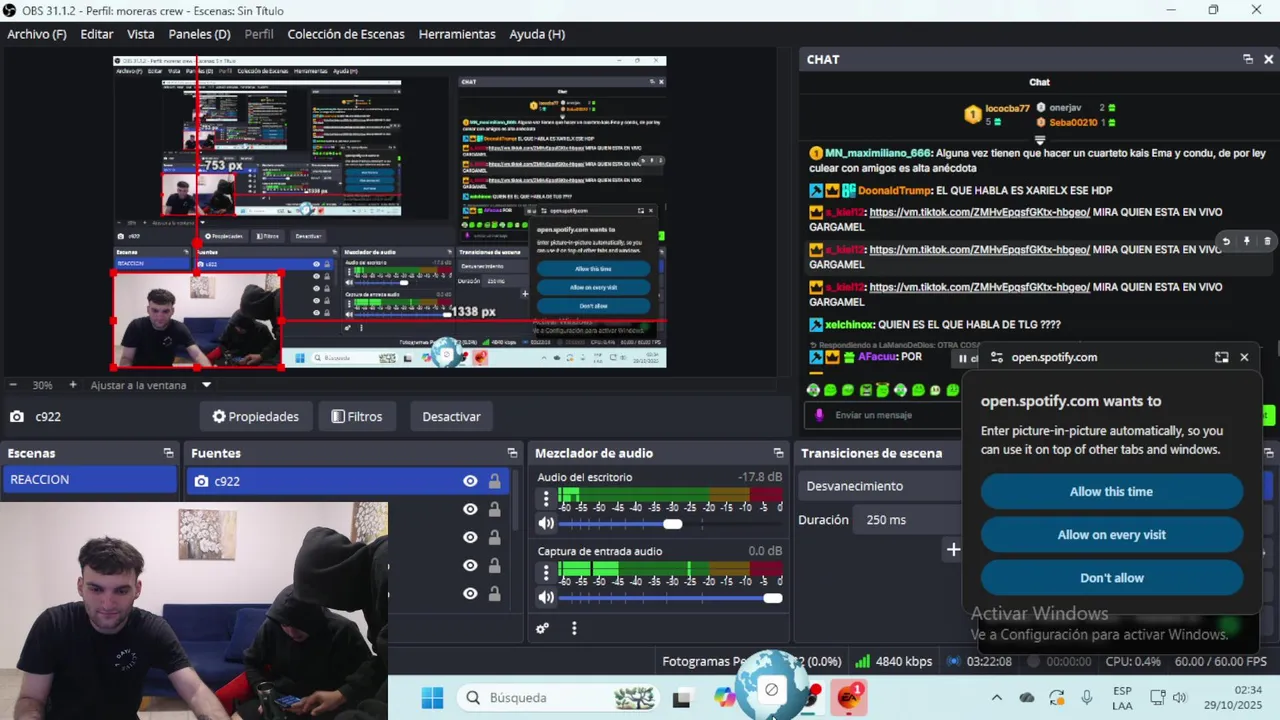Lock the c922 source with padlock icon
Image resolution: width=1280 pixels, height=720 pixels.
point(494,481)
